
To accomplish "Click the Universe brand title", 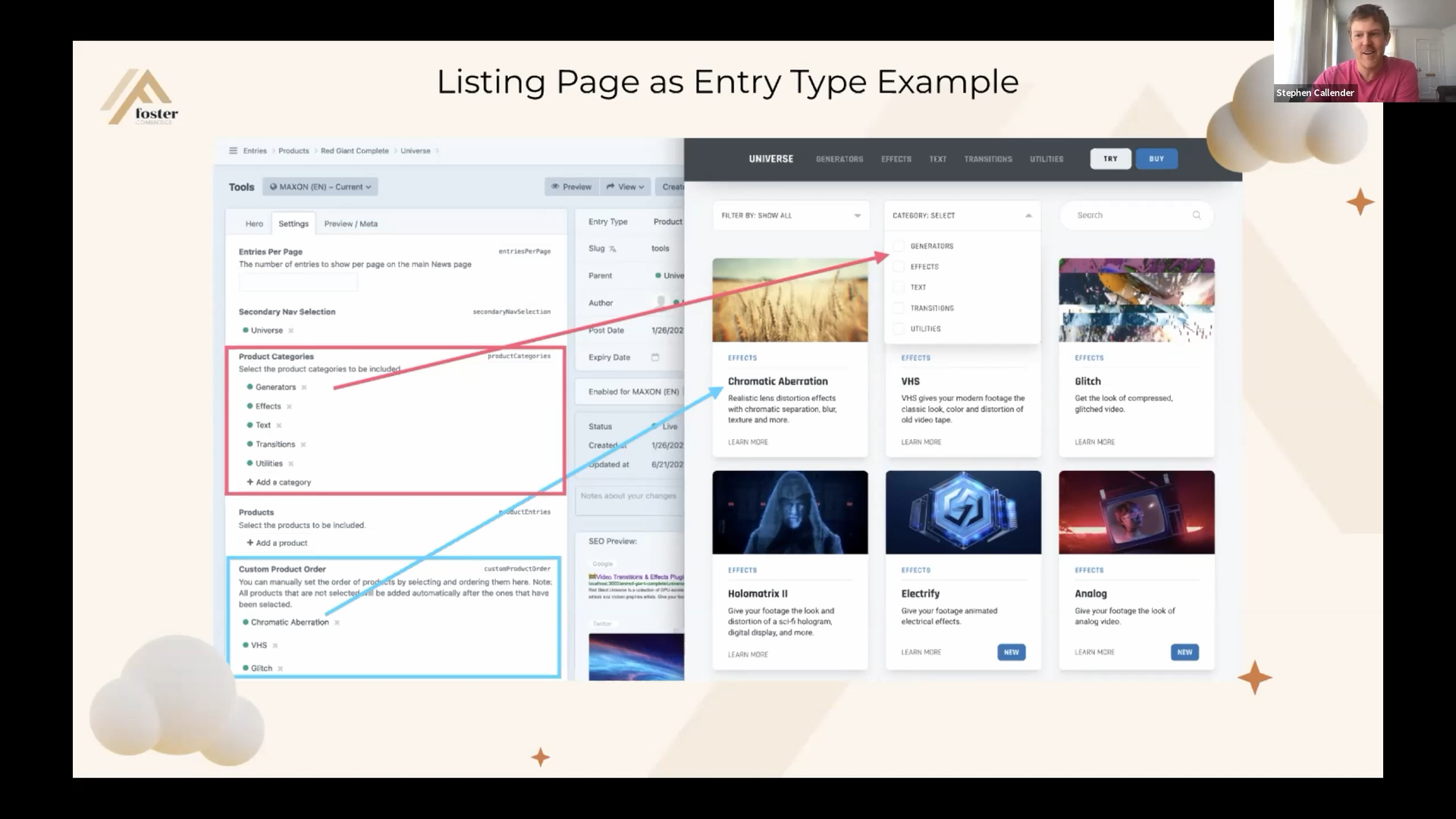I will 771,159.
